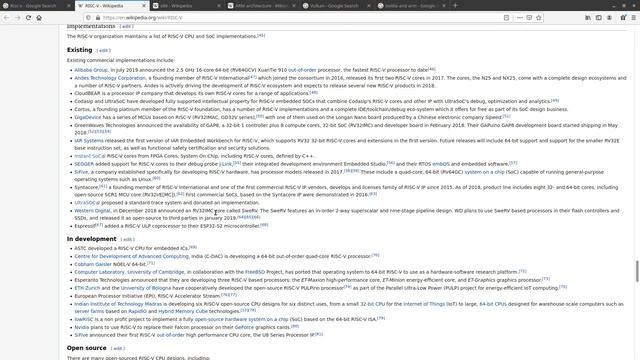Screen dimensions: 640x360
Task: Edit the Implementations section
Action: 127,27
